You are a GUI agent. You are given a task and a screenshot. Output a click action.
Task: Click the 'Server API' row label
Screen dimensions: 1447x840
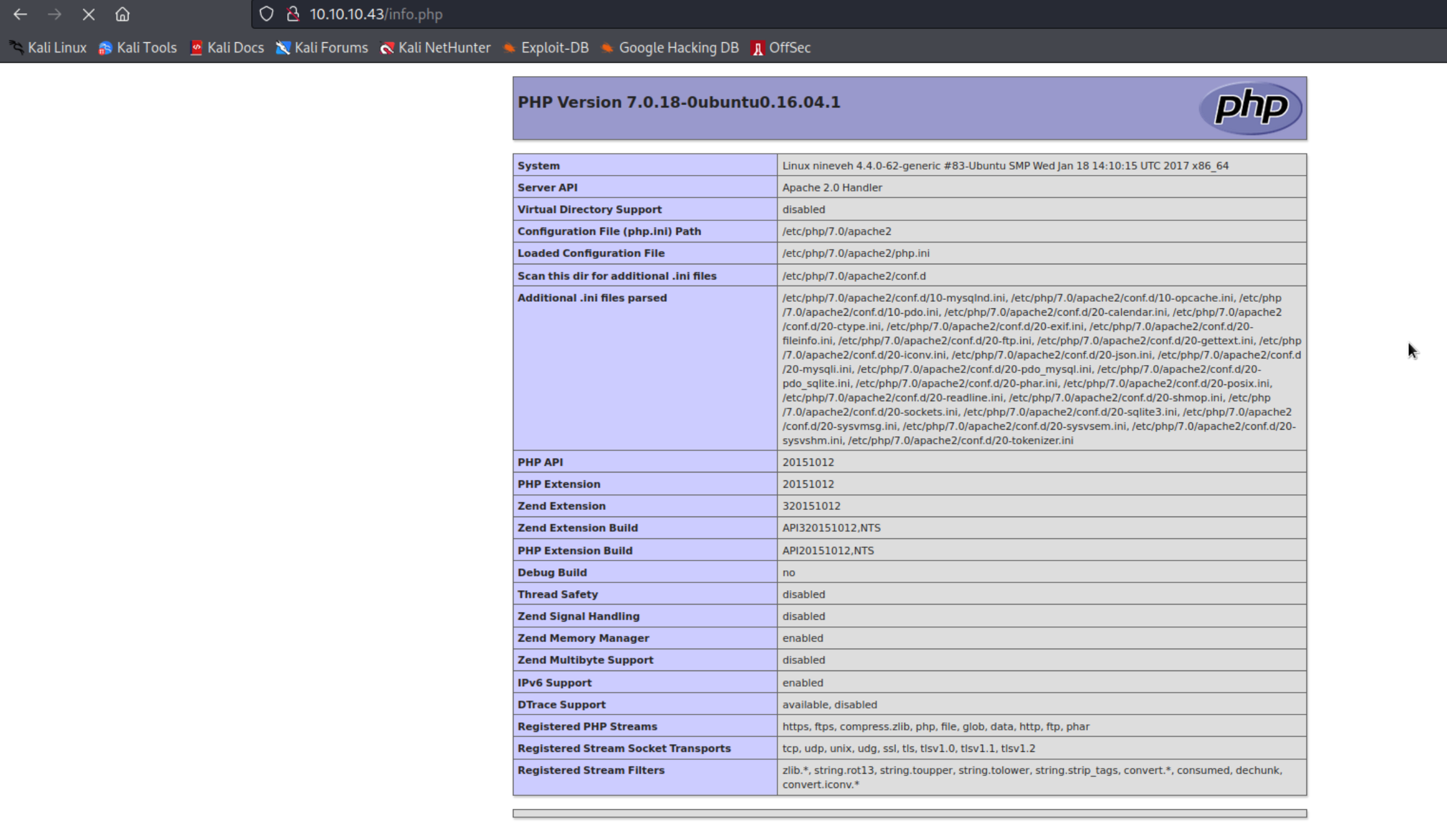tap(547, 188)
